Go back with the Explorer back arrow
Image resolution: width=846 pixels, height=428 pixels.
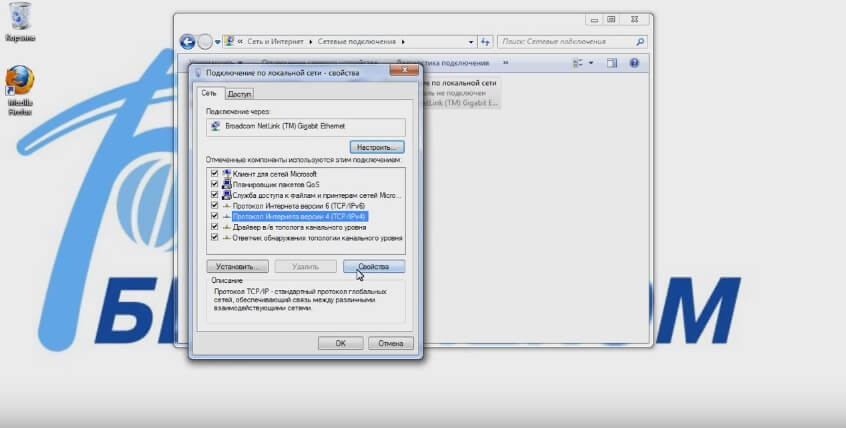(187, 42)
